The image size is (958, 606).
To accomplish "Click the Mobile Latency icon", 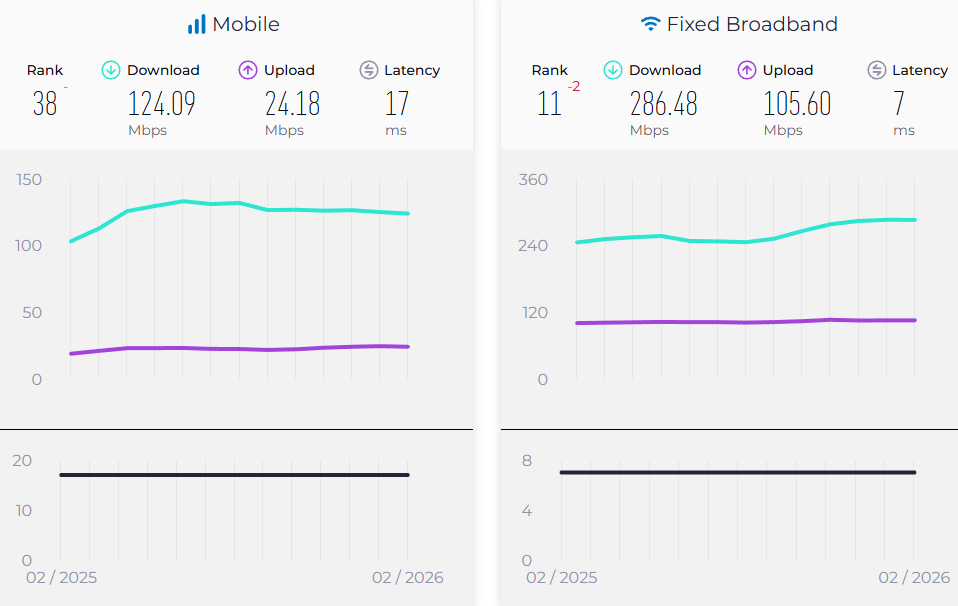I will (368, 70).
